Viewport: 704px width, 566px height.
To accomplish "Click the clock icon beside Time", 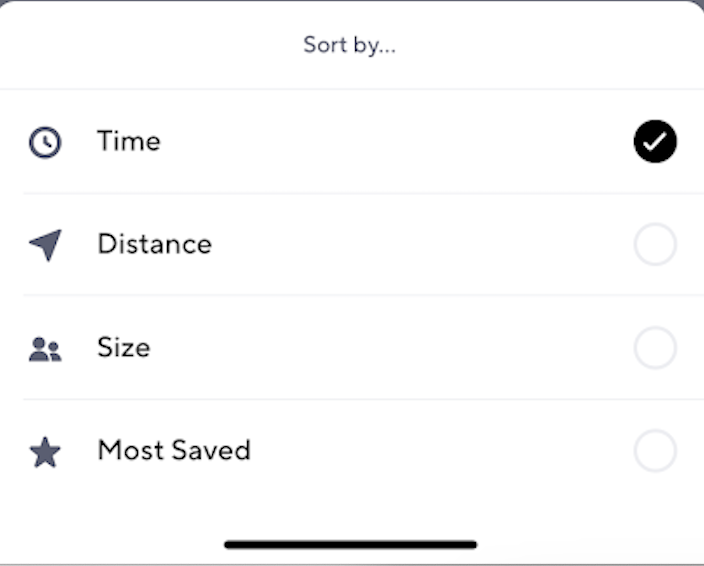I will (x=45, y=142).
